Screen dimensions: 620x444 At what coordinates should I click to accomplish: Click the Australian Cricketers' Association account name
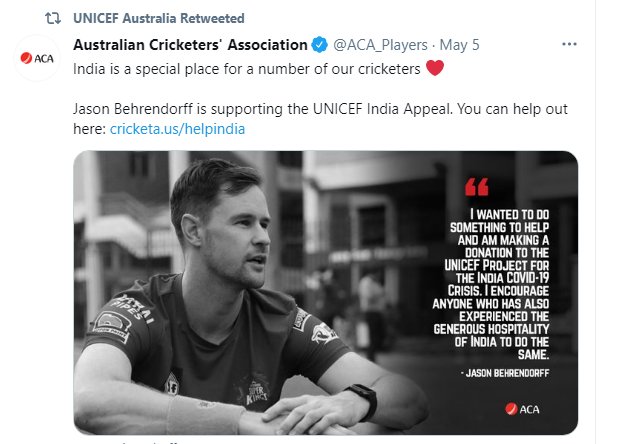(190, 45)
